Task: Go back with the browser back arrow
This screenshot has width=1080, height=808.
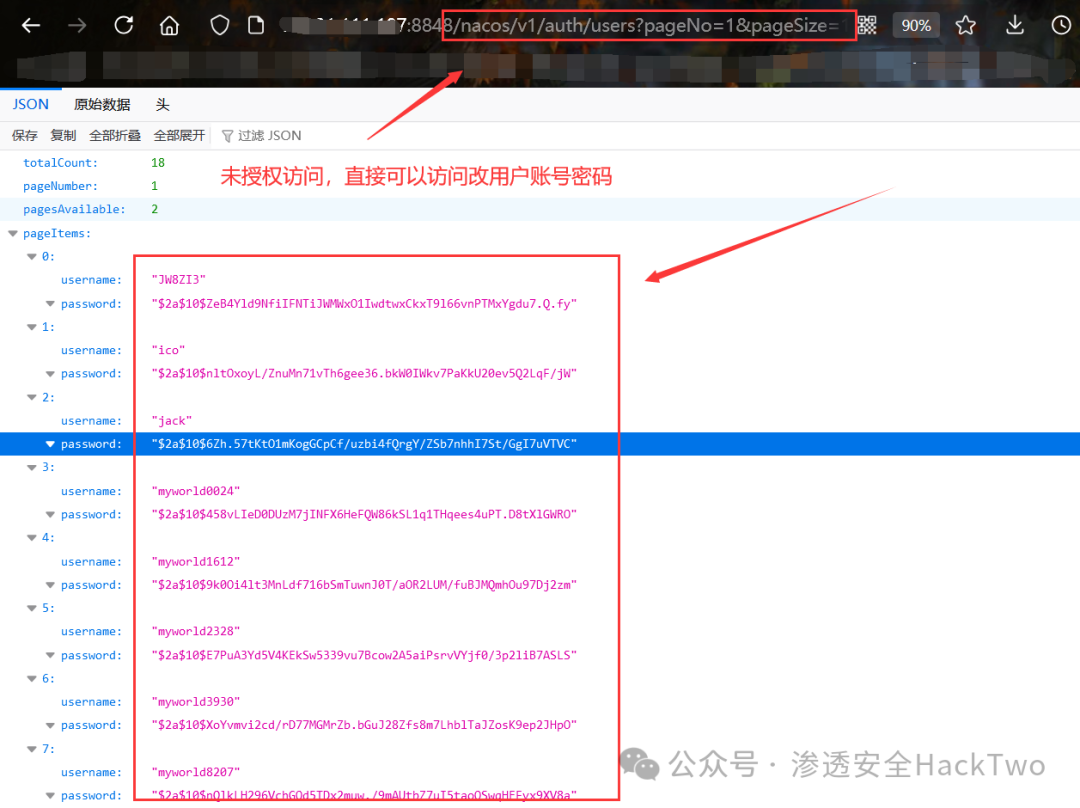Action: 31,26
